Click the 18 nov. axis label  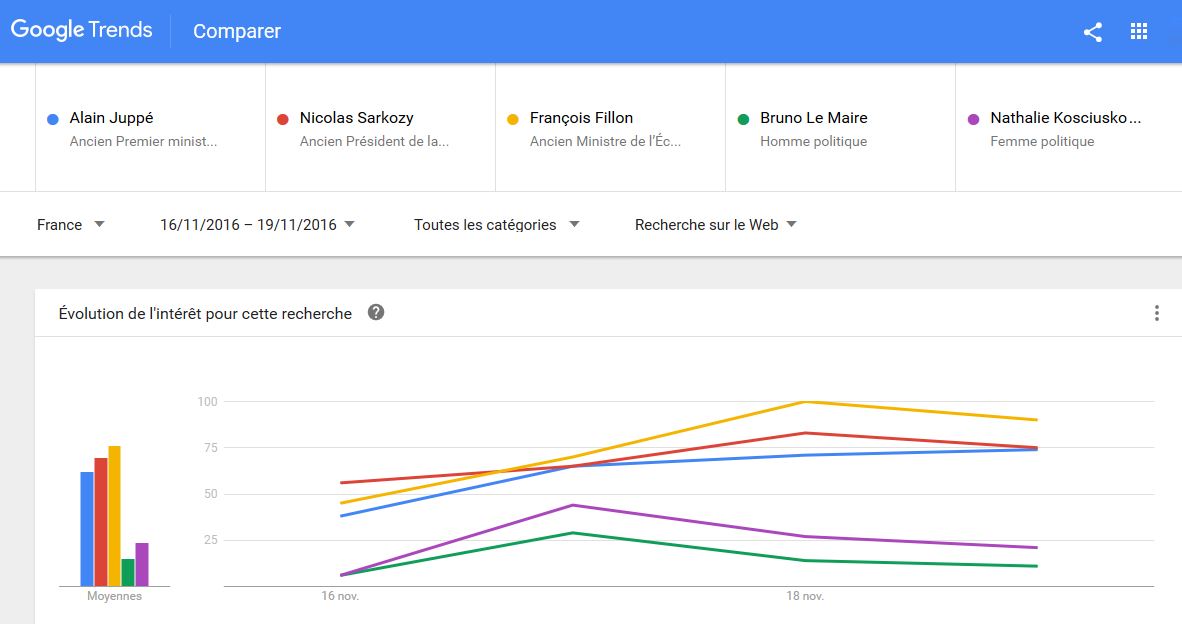[805, 596]
